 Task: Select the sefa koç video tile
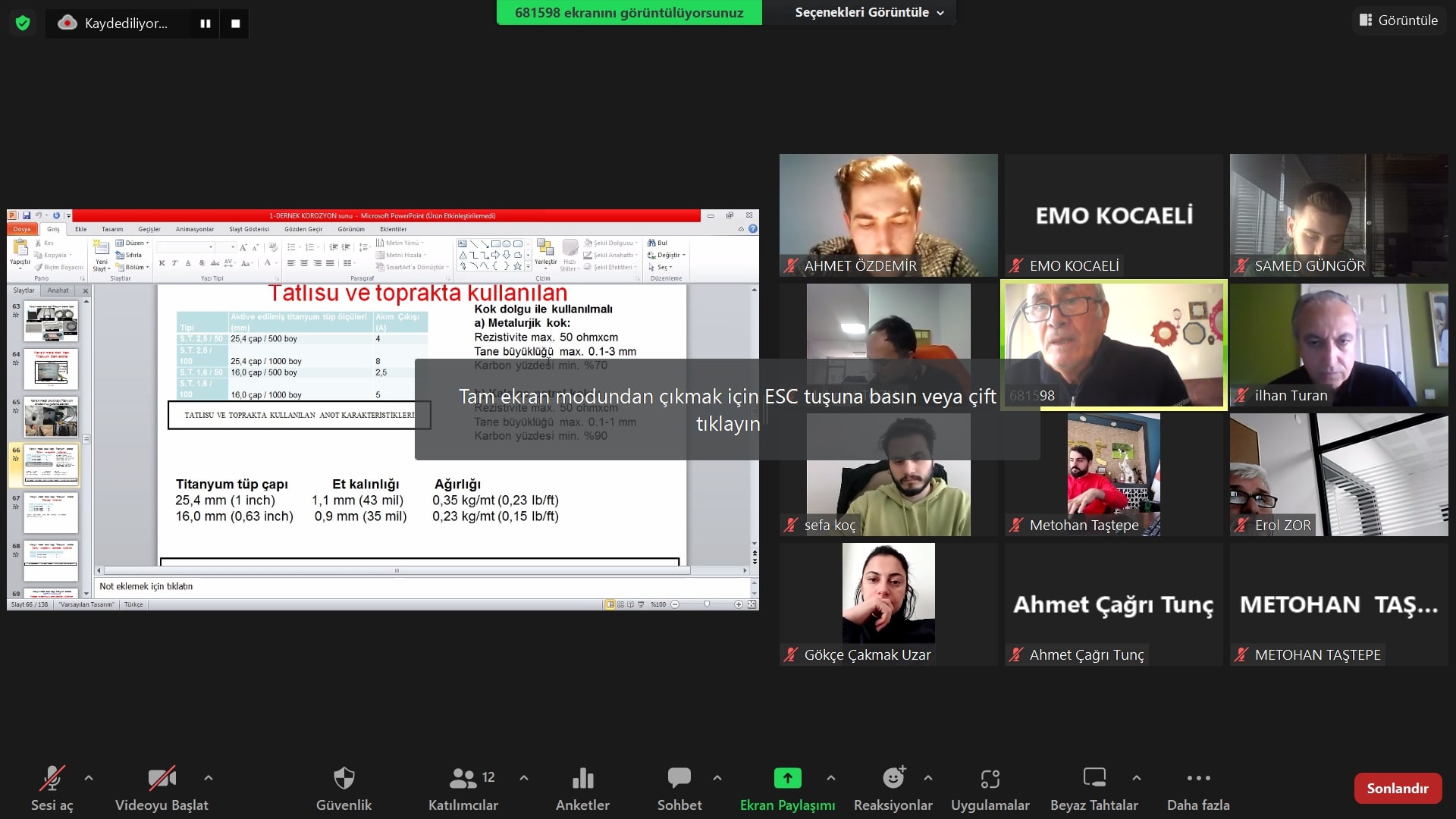pos(889,475)
